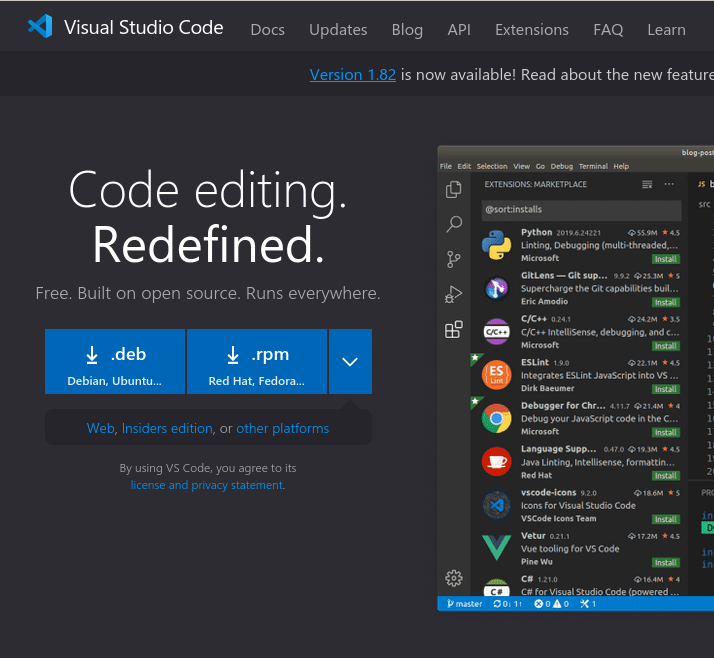Click the File menu in the editor screenshot
Screen dimensions: 714x658
click(x=446, y=166)
